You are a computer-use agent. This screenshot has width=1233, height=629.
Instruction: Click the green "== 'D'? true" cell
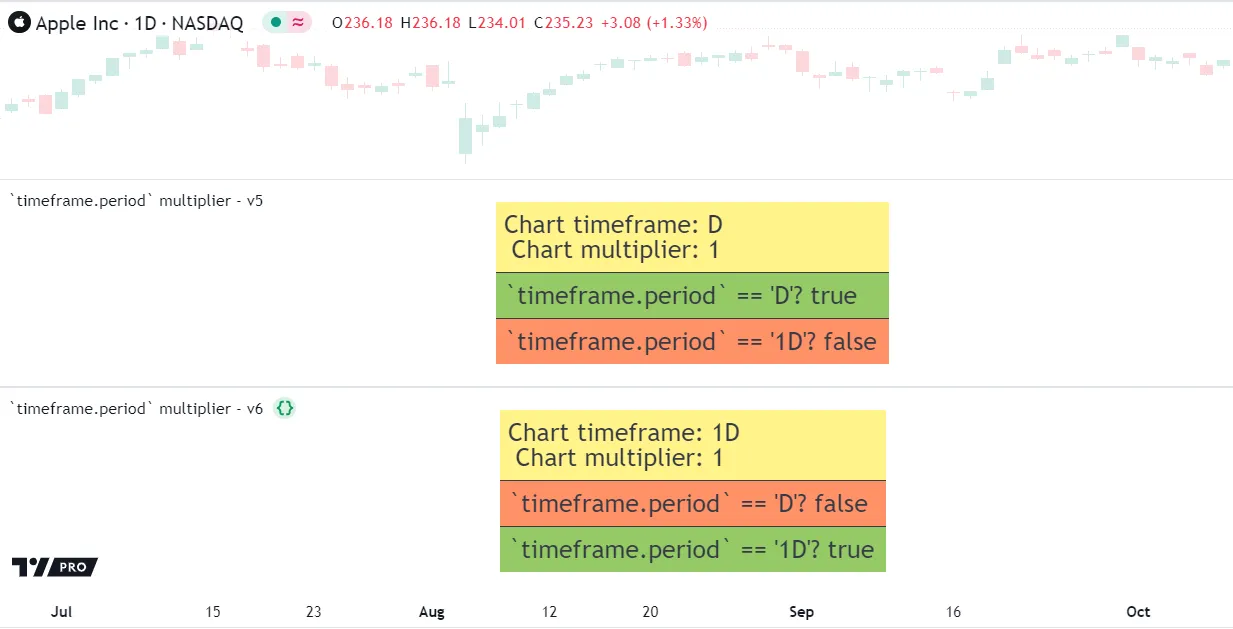point(692,295)
